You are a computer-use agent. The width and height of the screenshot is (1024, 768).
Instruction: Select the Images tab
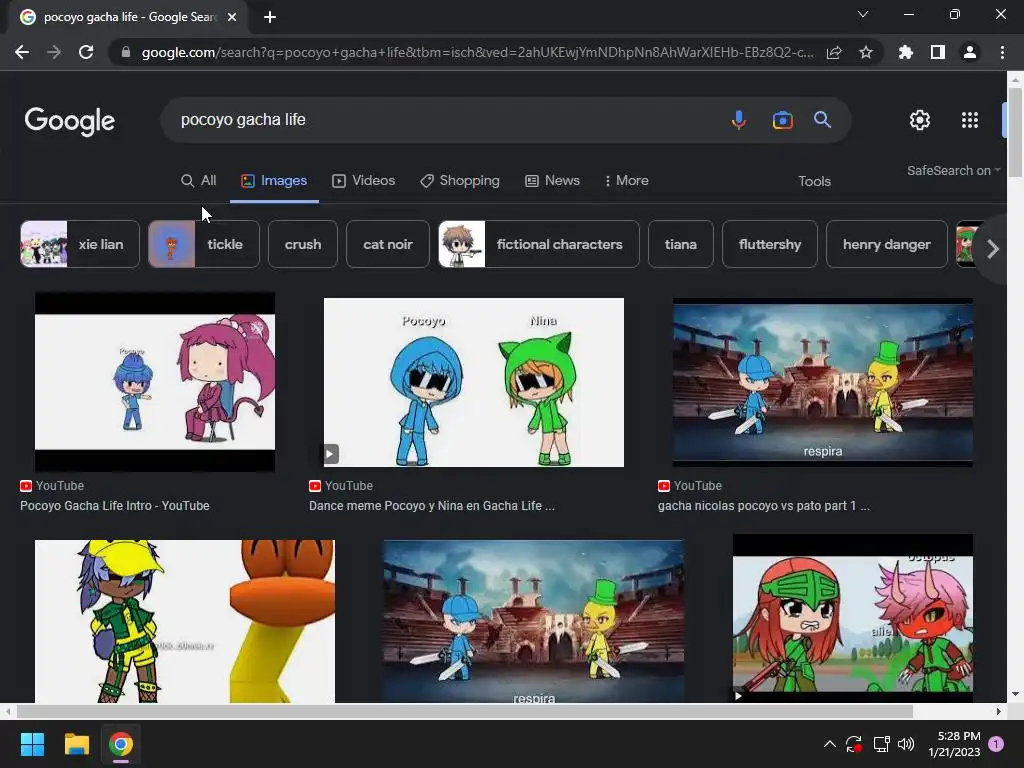274,181
